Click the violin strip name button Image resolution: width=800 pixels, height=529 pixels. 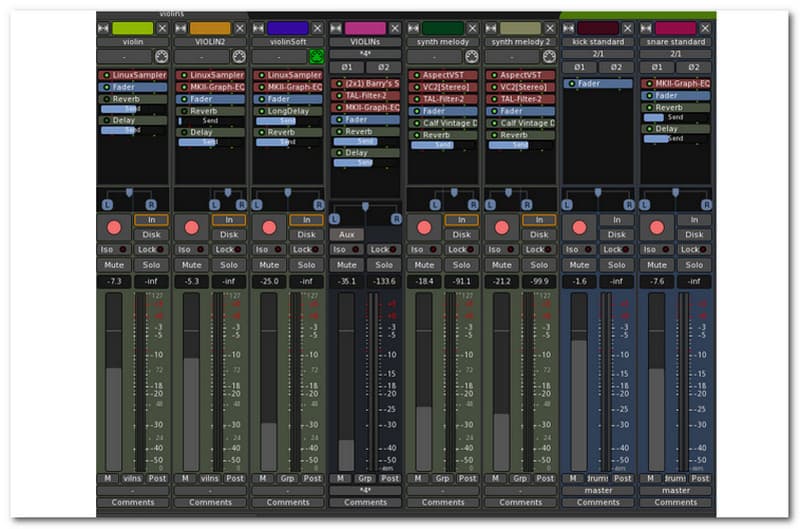click(133, 42)
